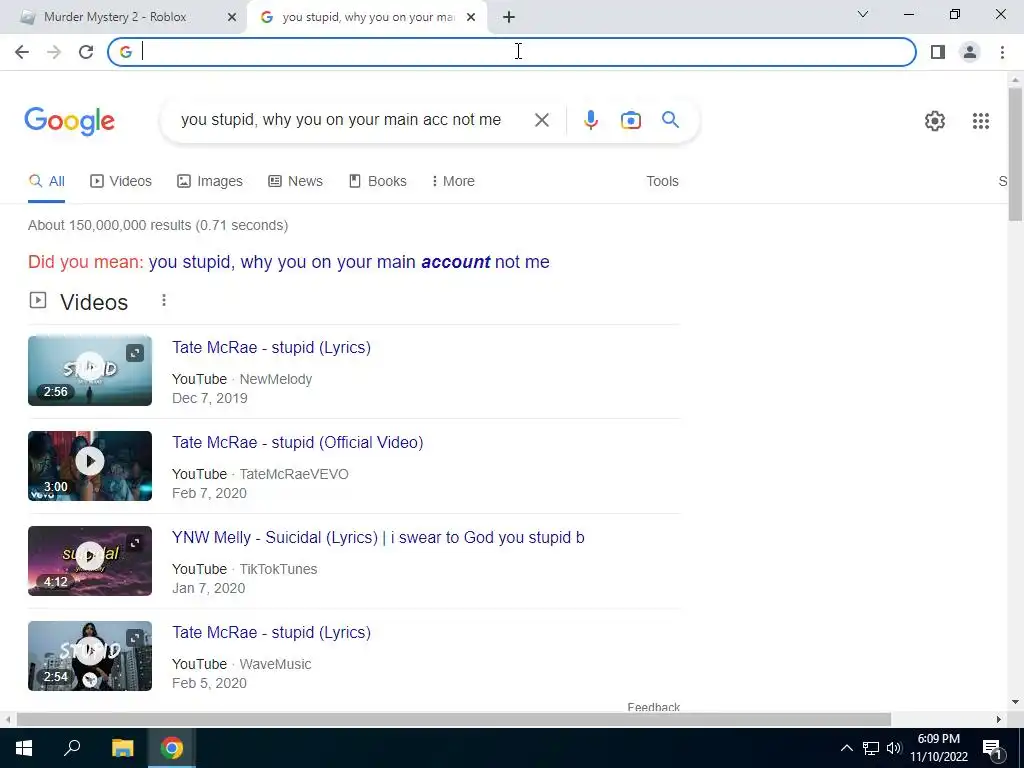Open Tate McRae stupid Lyrics by WaveMusic

(x=271, y=632)
